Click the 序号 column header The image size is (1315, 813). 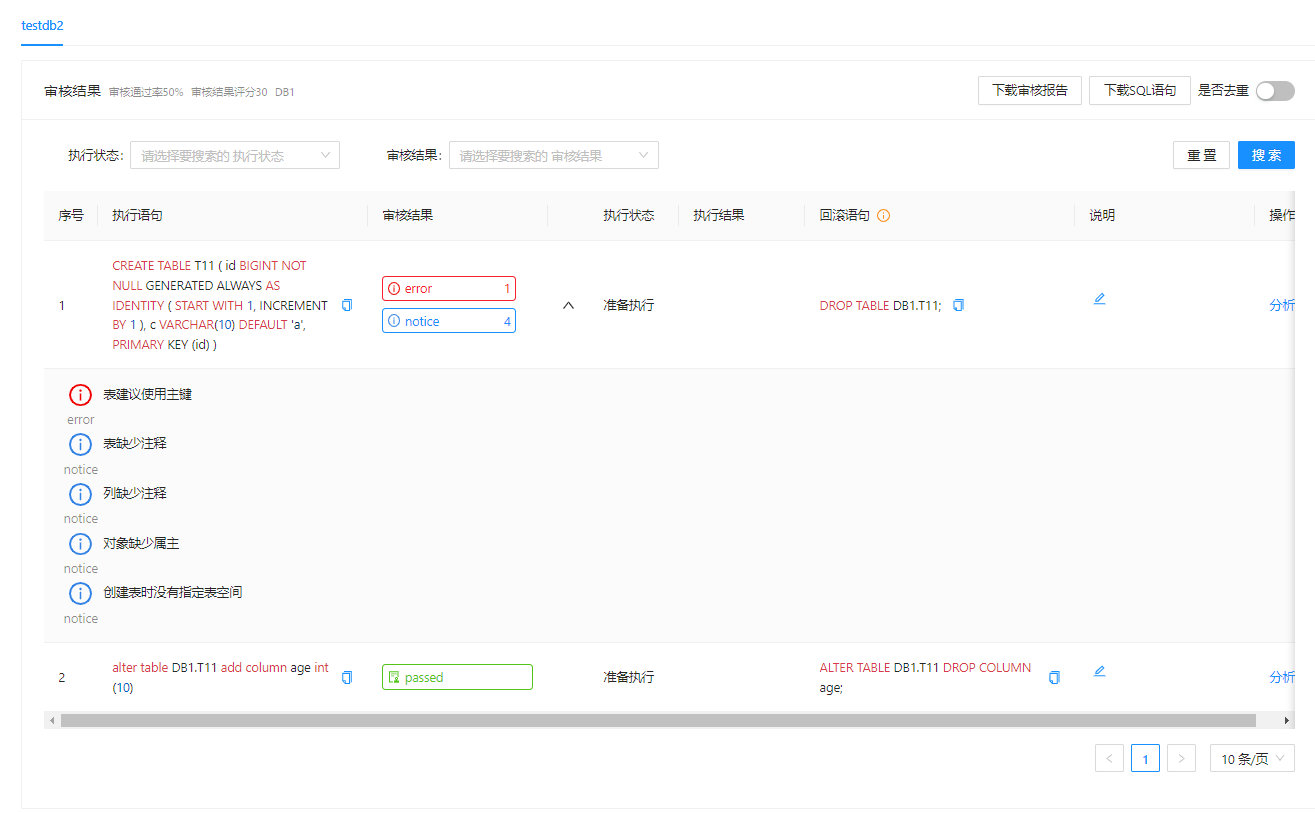pyautogui.click(x=71, y=215)
